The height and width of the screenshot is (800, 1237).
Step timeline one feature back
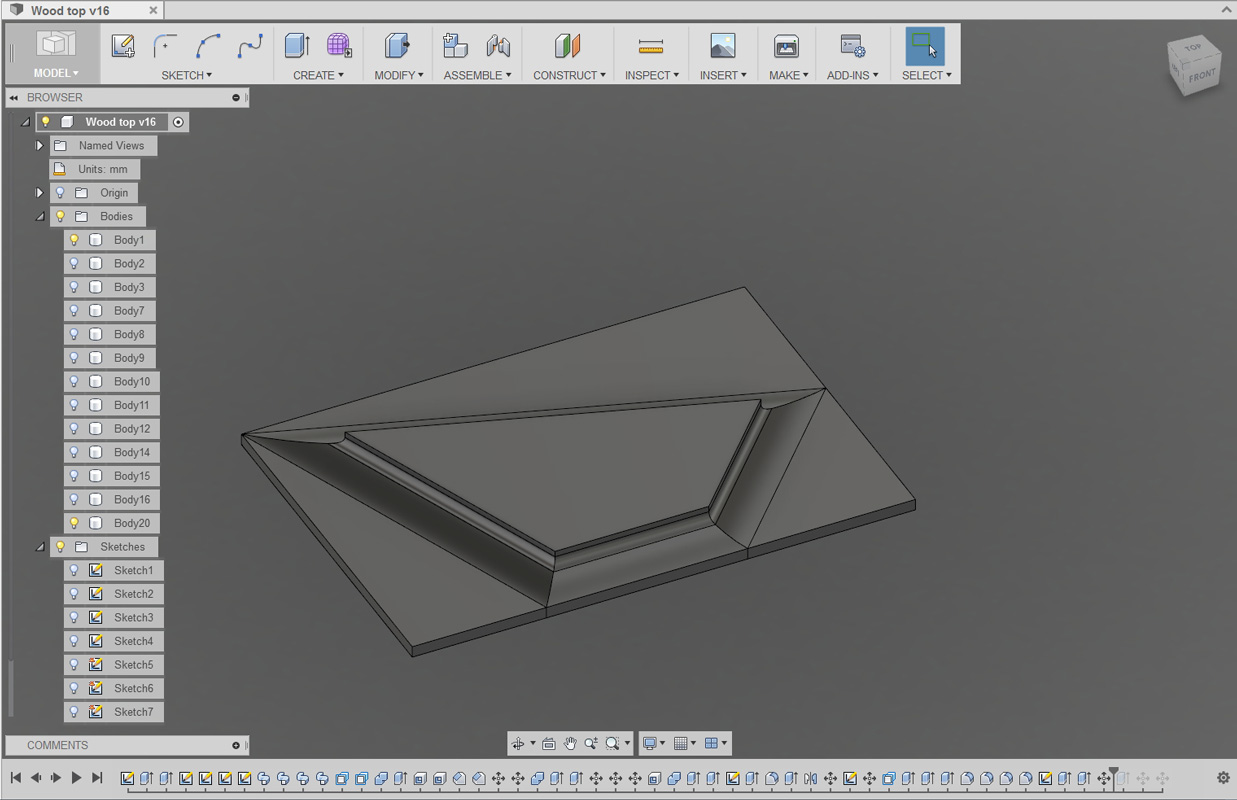pos(36,778)
